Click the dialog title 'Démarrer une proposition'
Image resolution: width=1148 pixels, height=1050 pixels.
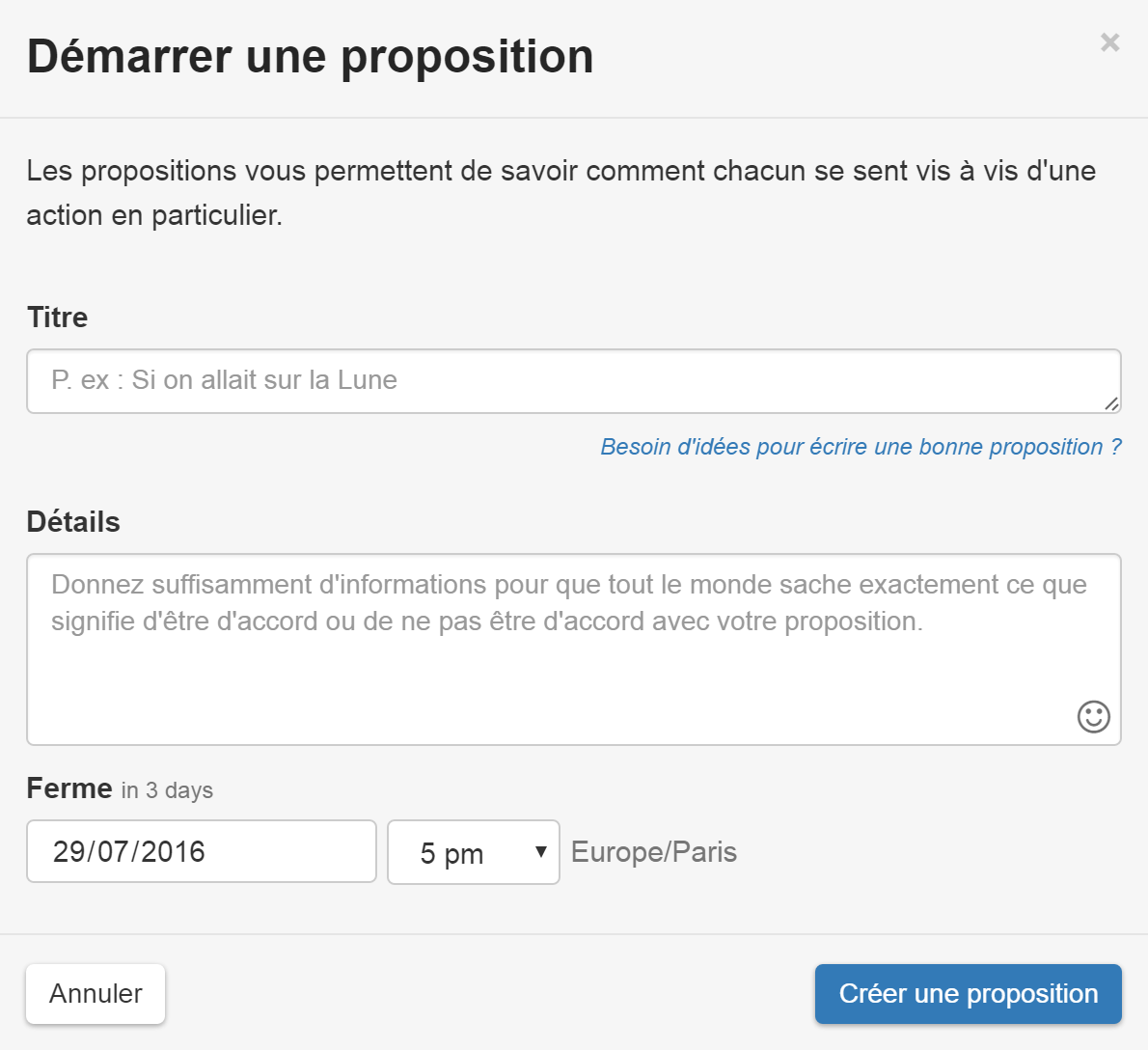[x=311, y=56]
